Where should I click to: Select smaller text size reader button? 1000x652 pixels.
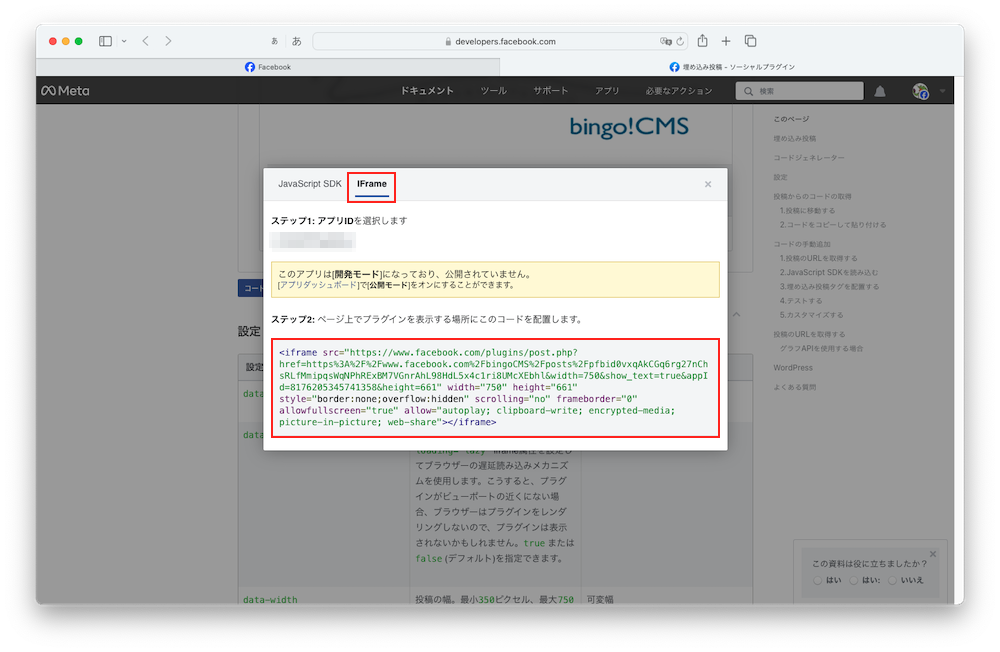[x=274, y=41]
